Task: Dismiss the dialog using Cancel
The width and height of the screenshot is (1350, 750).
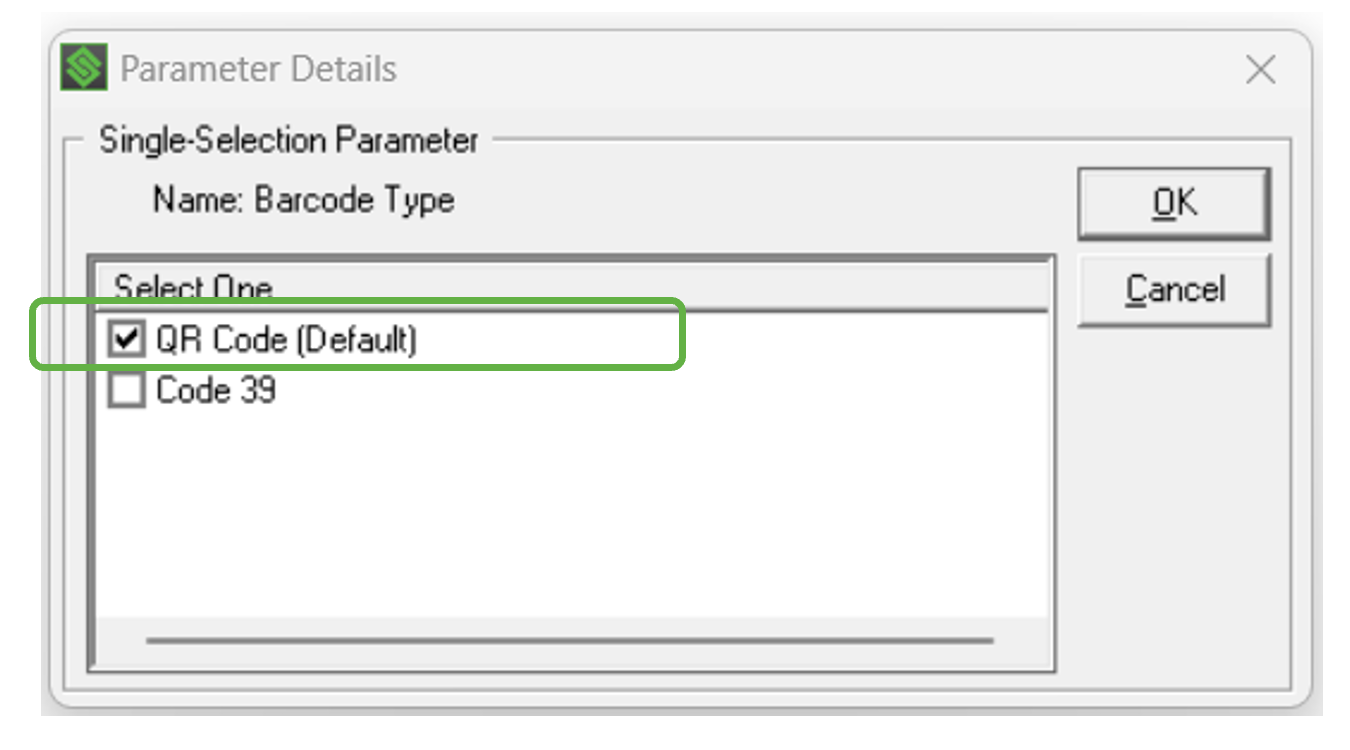Action: 1176,290
